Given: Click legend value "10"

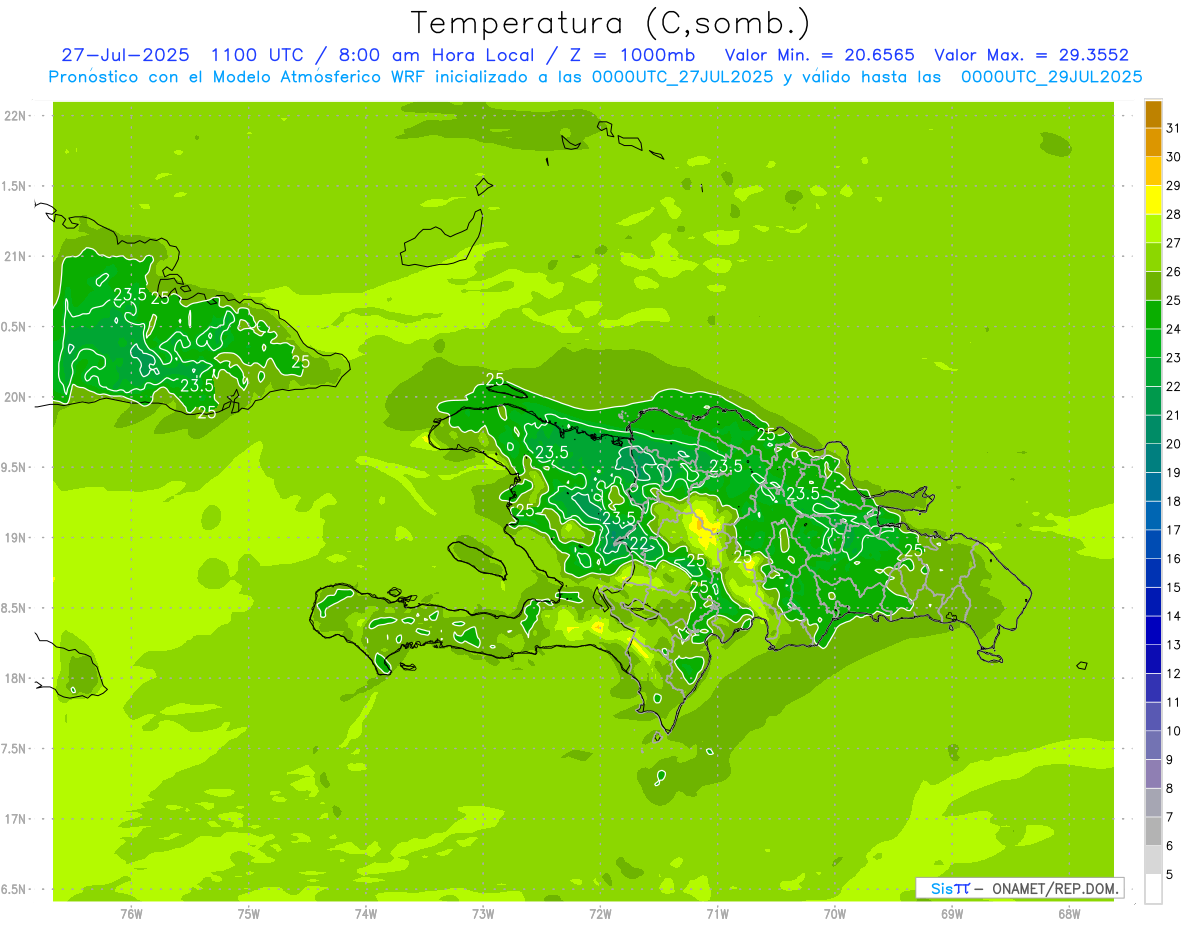Looking at the screenshot, I should tap(1173, 731).
